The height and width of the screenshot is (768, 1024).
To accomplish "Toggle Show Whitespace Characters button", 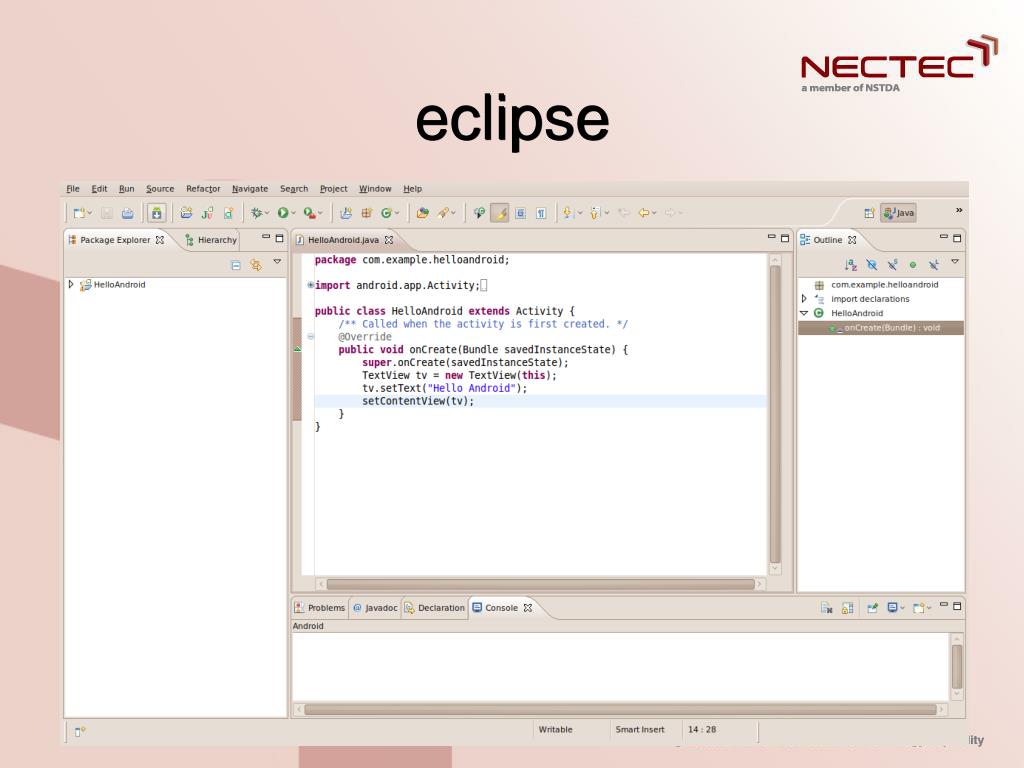I will click(541, 213).
